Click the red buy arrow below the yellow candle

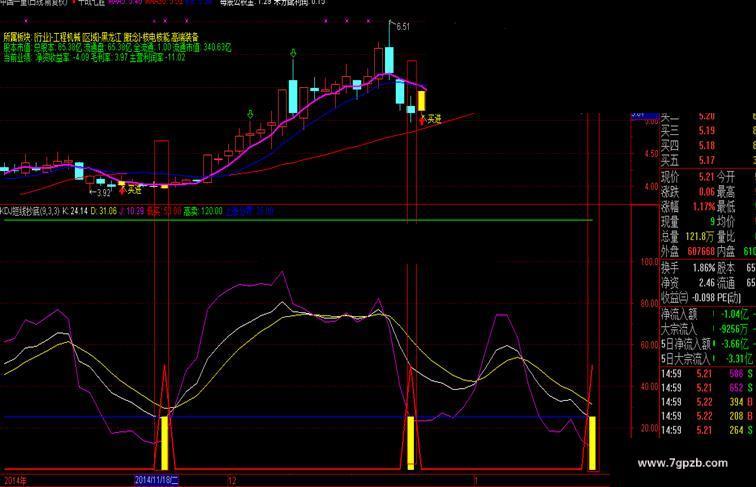coord(422,119)
